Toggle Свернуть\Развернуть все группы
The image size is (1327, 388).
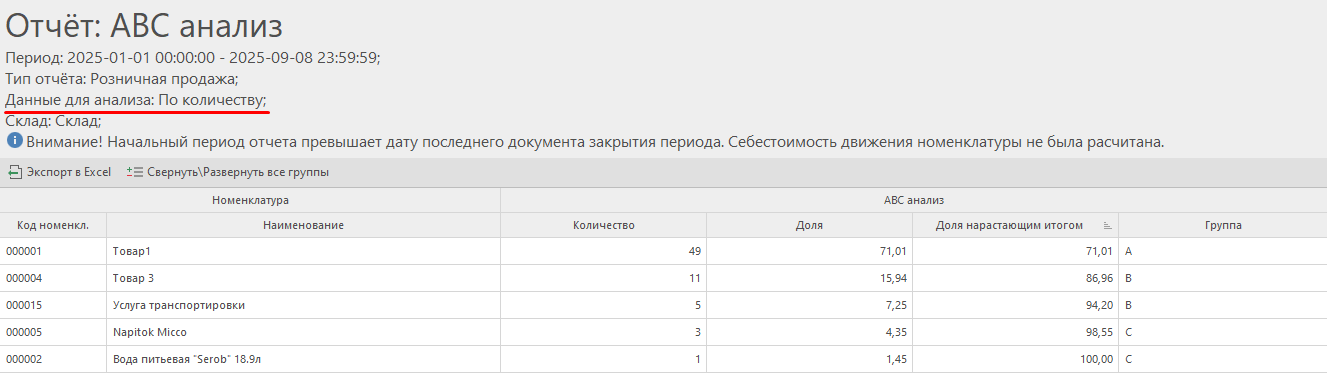pos(229,172)
